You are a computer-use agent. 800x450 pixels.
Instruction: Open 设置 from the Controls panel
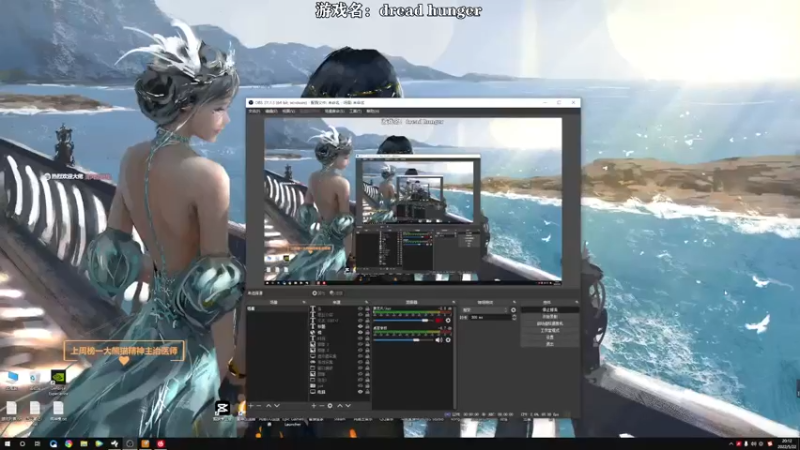[x=549, y=337]
